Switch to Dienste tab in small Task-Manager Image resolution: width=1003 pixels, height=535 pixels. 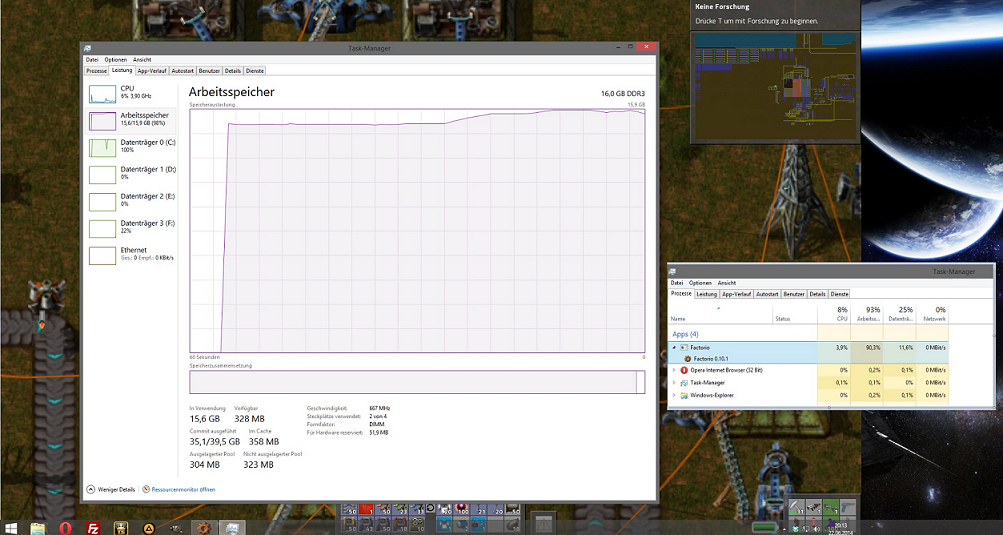(x=839, y=294)
